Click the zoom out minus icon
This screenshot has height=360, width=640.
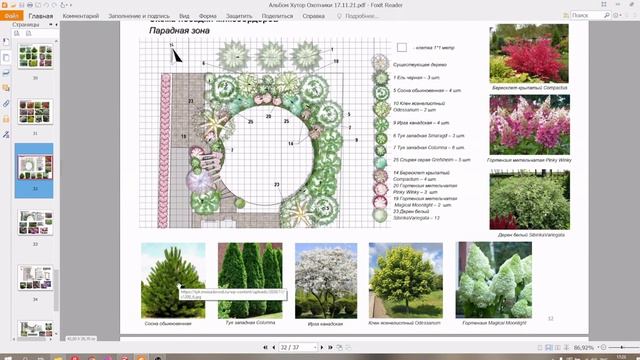[604, 347]
